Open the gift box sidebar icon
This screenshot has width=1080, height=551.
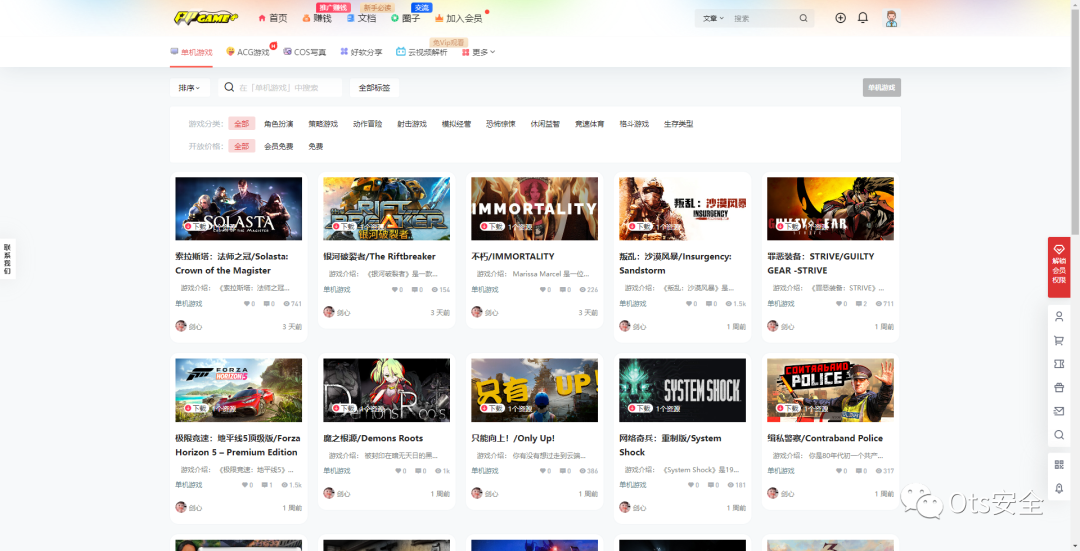coord(1059,388)
